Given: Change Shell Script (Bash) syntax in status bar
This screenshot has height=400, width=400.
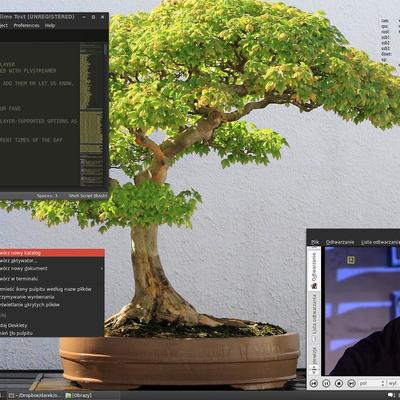Looking at the screenshot, I should point(88,196).
